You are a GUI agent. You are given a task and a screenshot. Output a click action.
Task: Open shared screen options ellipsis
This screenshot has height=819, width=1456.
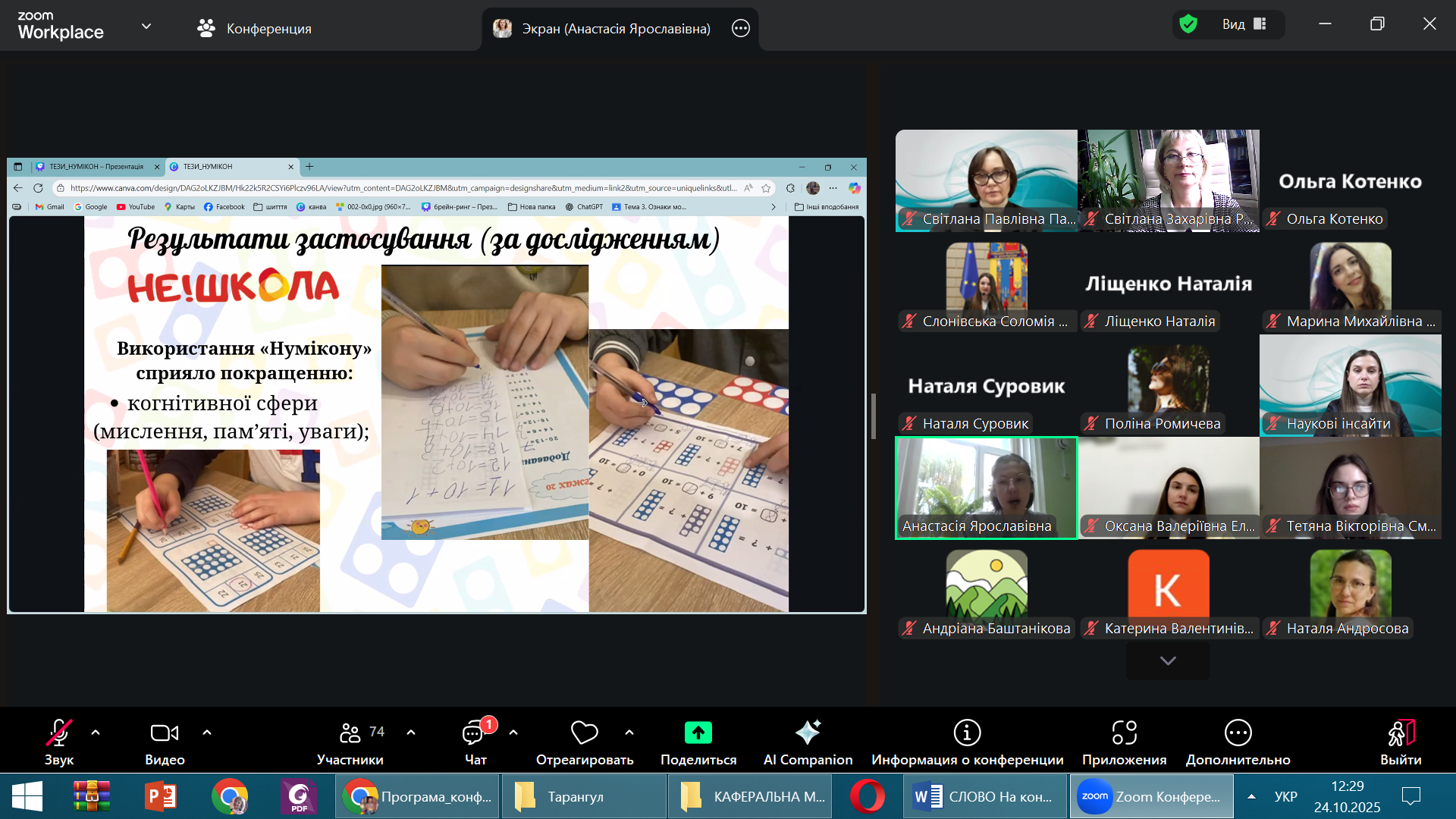741,28
